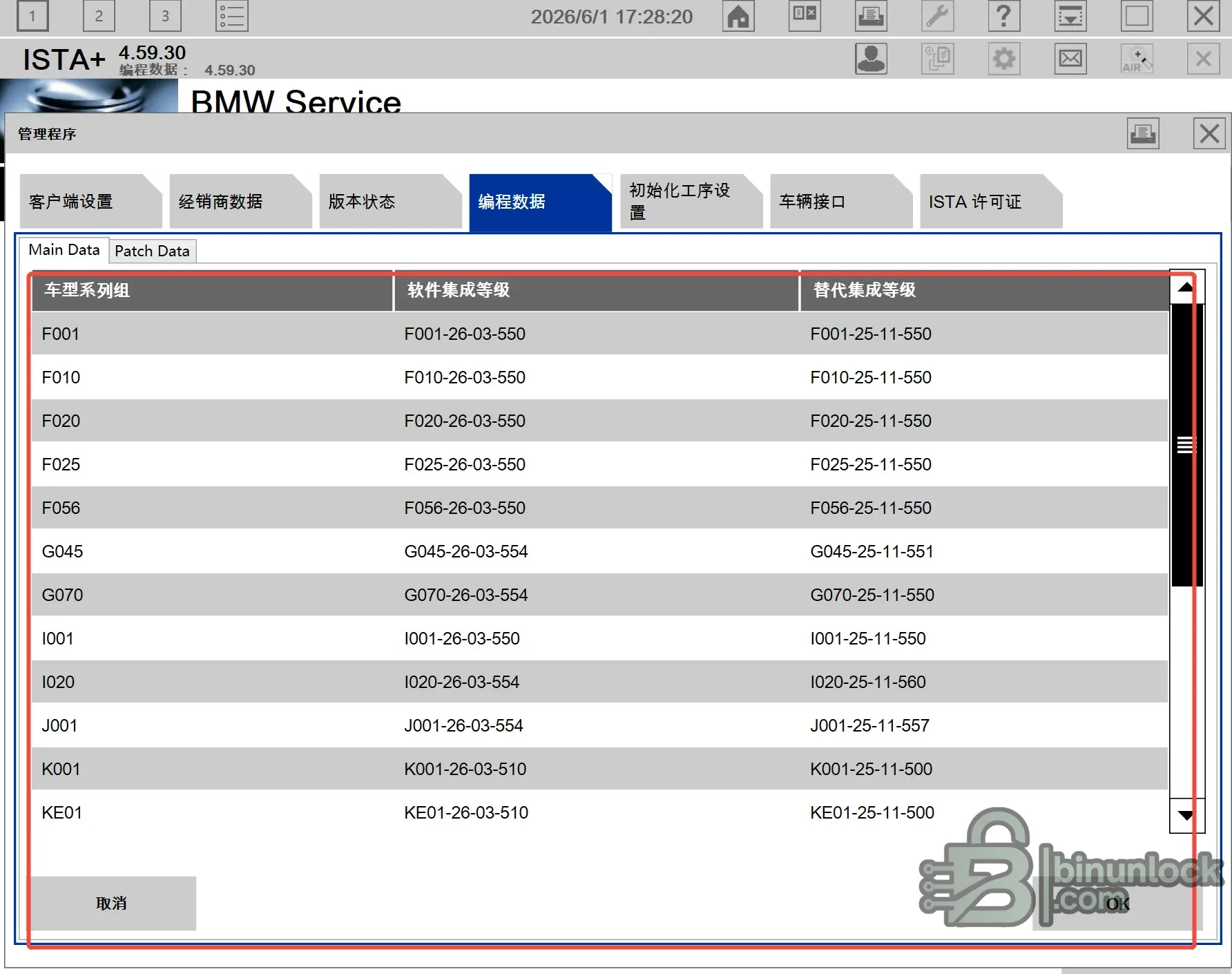The height and width of the screenshot is (974, 1232).
Task: Click the 取消 cancel button
Action: 112,904
